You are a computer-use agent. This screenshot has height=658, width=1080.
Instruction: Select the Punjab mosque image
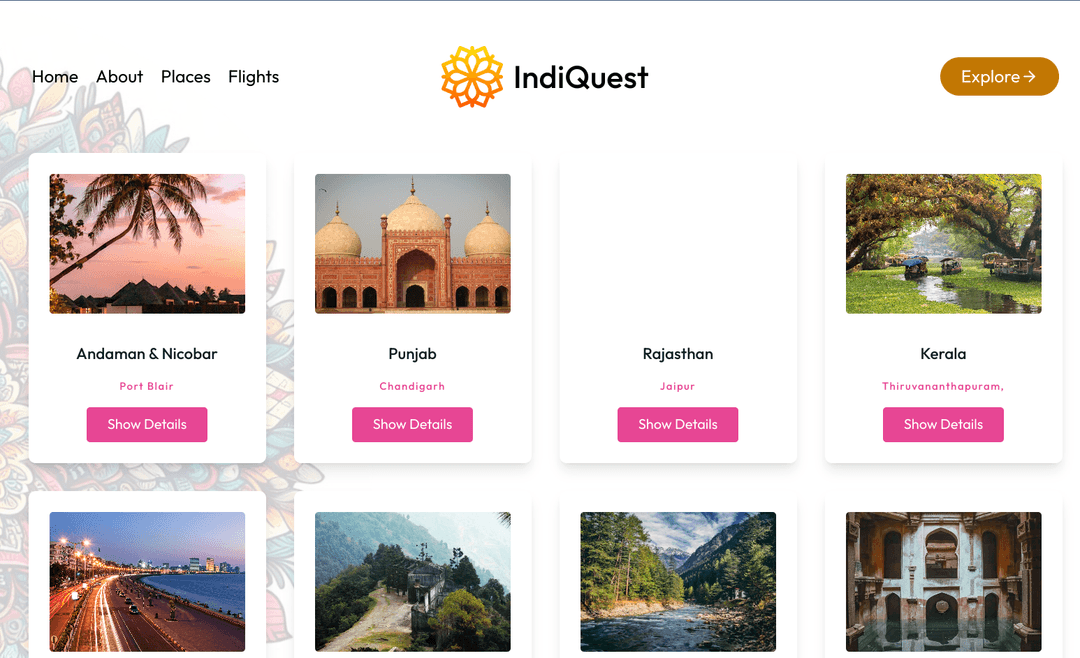coord(412,244)
